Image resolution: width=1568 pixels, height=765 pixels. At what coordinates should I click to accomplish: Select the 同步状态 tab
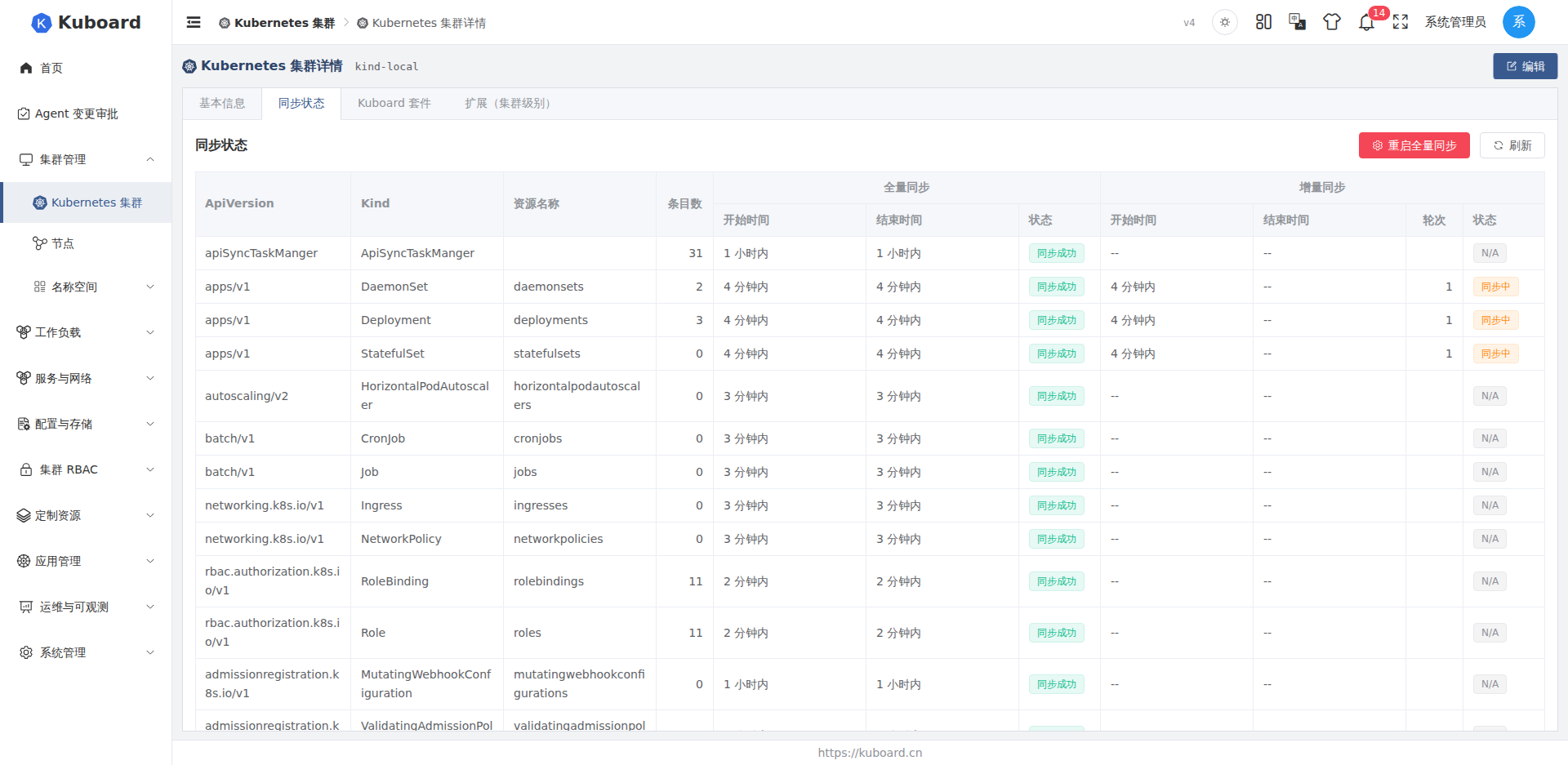[301, 104]
